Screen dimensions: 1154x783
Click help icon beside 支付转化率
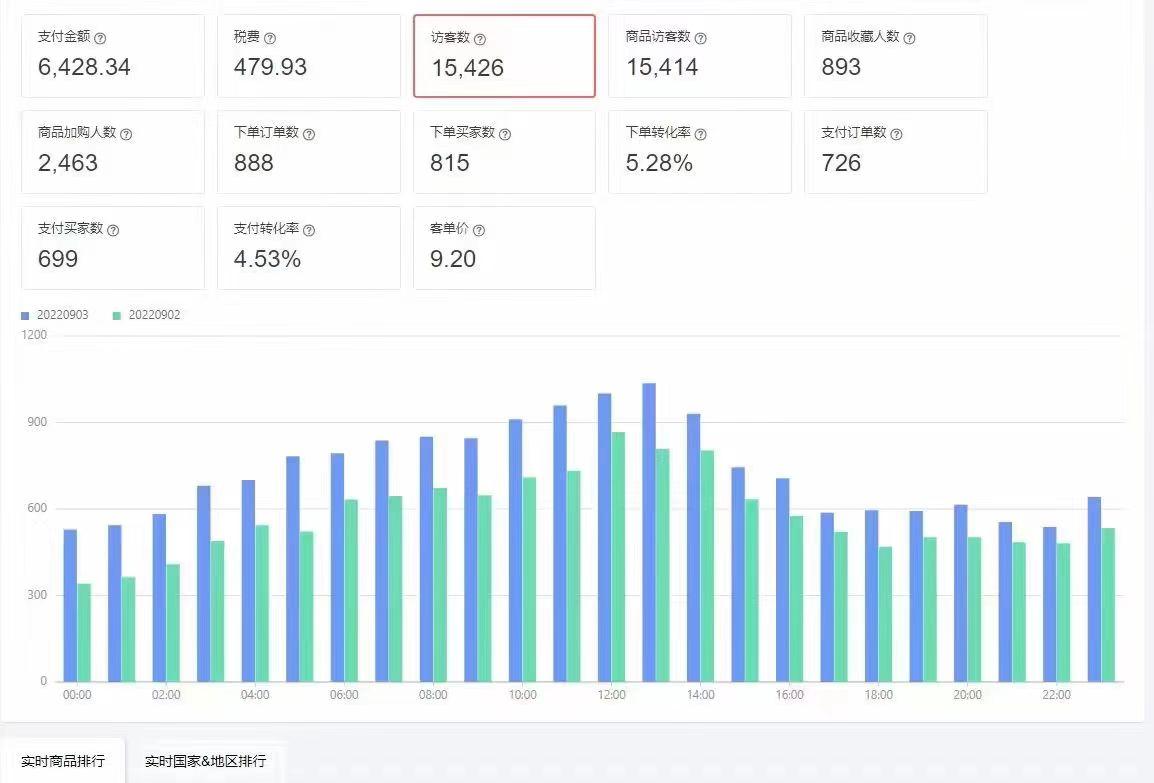[x=309, y=230]
